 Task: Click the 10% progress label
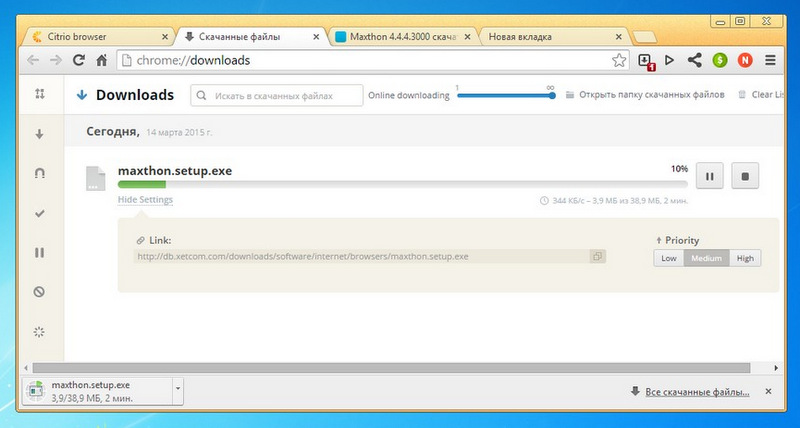tap(680, 169)
